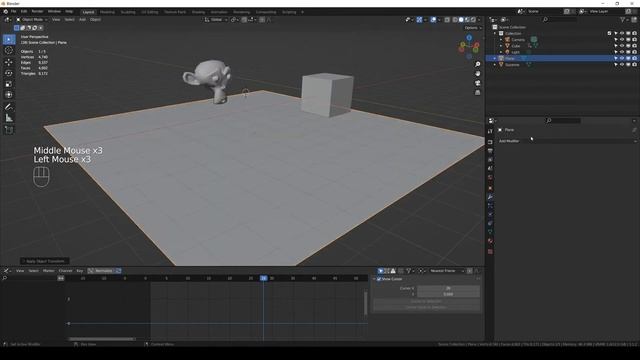Screen dimensions: 640x360
Task: Open the Render menu
Action: coord(38,11)
